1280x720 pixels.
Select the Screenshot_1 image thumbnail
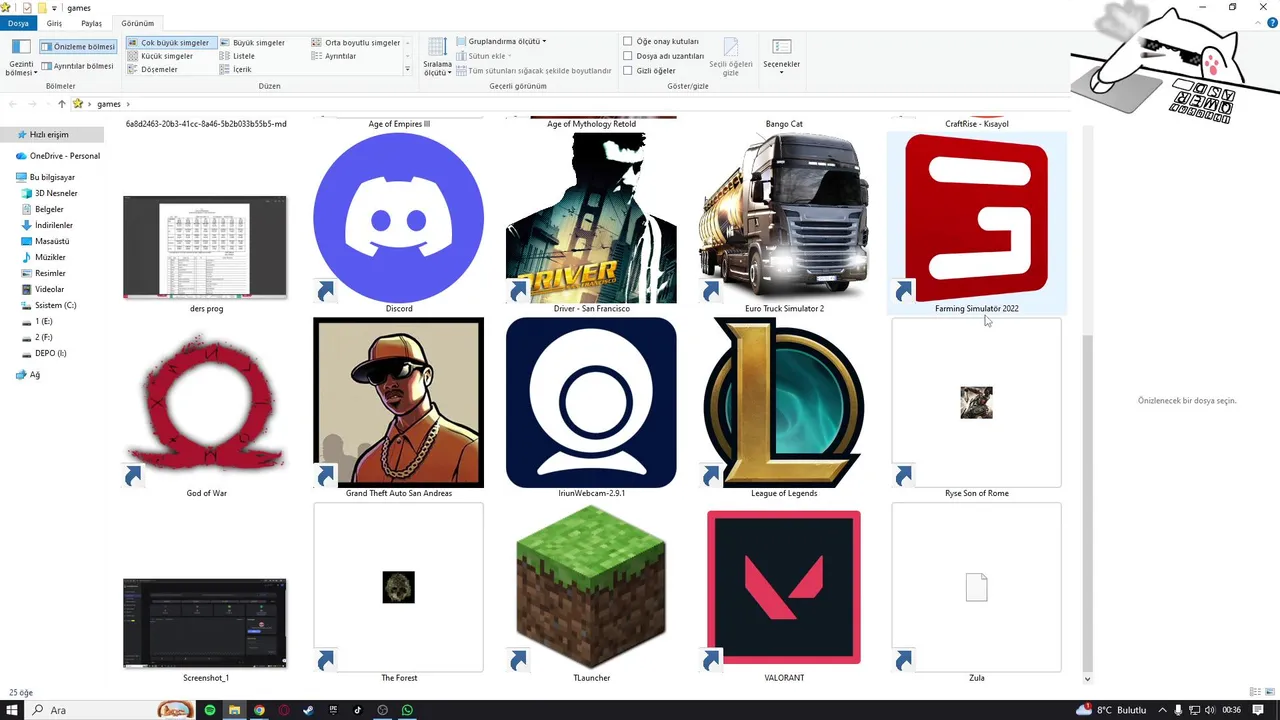click(205, 623)
